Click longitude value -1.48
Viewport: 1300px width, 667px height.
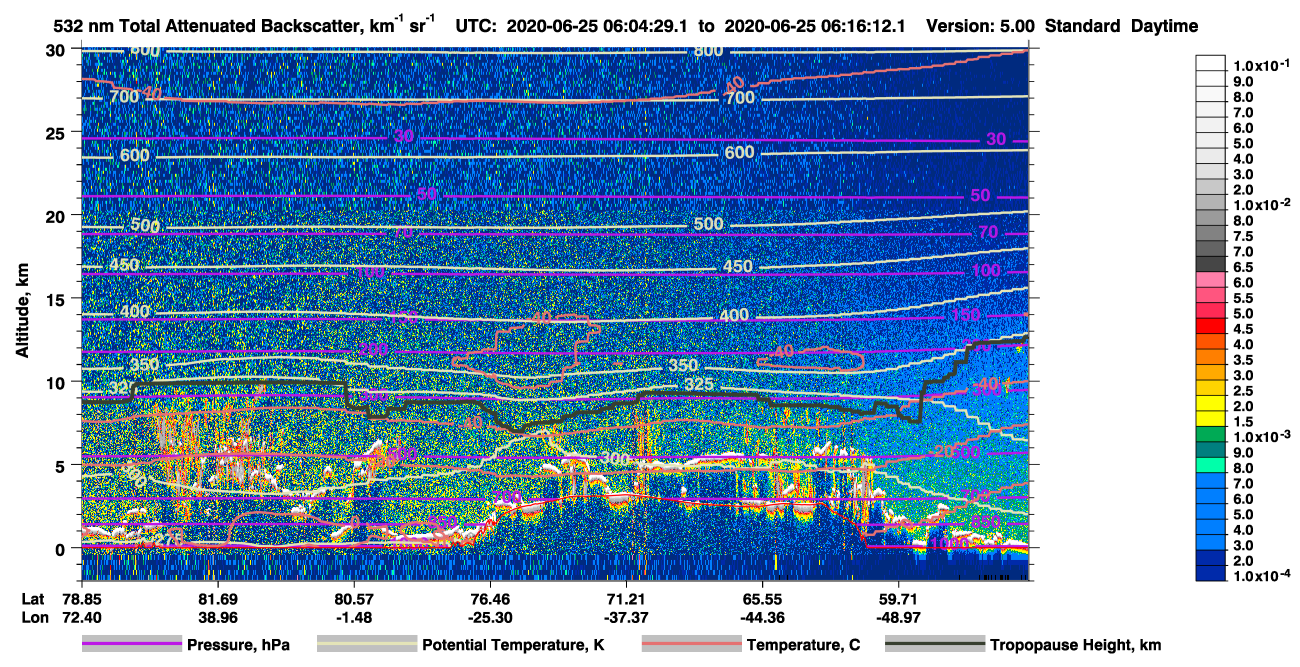[353, 617]
